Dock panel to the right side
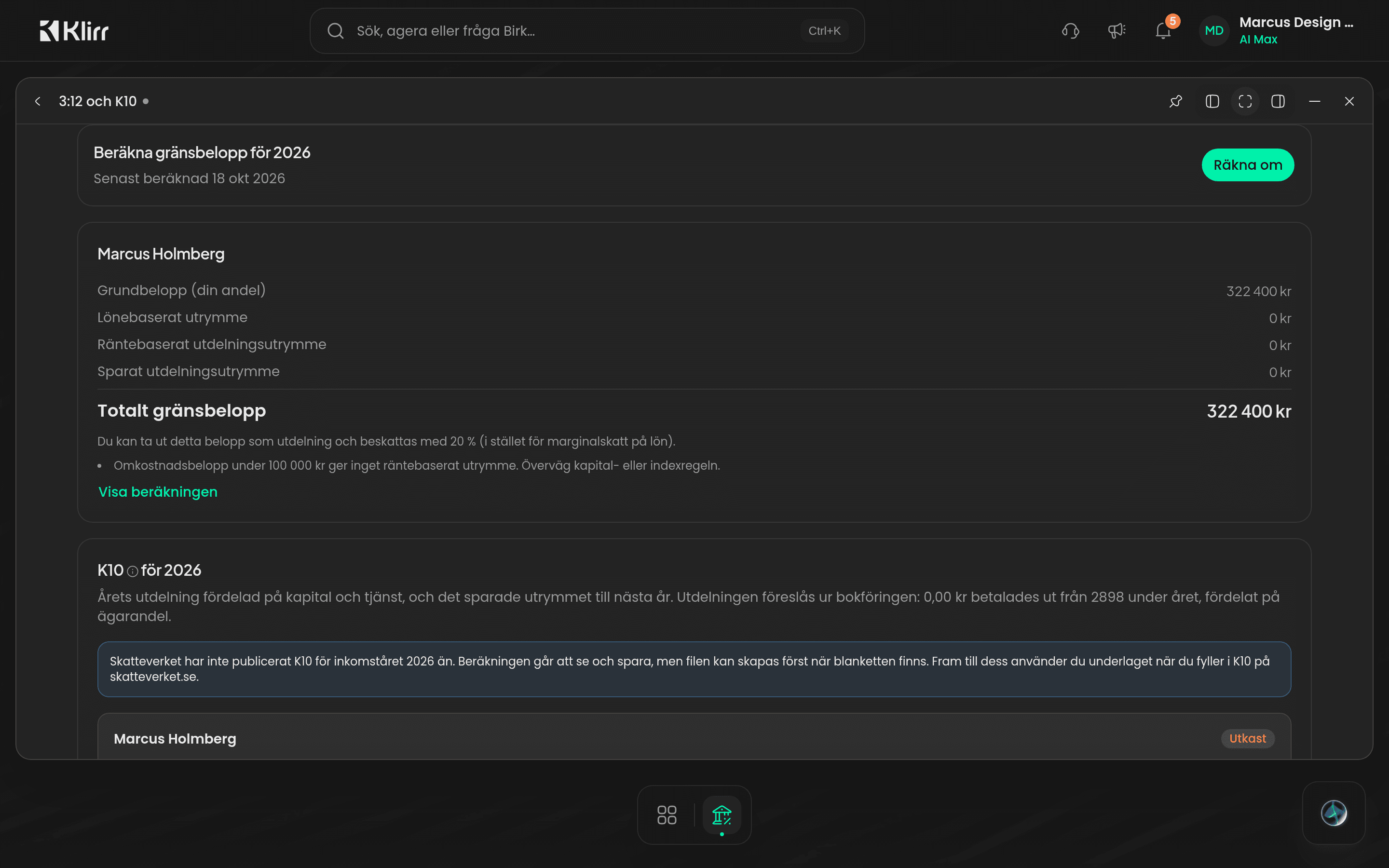The width and height of the screenshot is (1389, 868). point(1278,102)
